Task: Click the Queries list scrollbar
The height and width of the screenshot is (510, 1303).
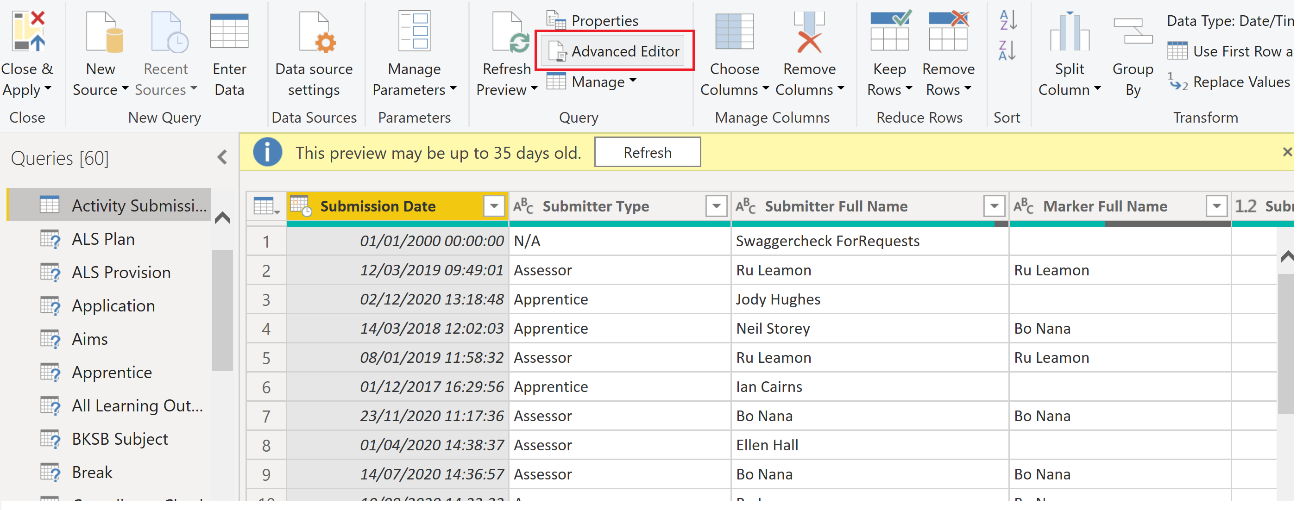Action: pos(222,310)
